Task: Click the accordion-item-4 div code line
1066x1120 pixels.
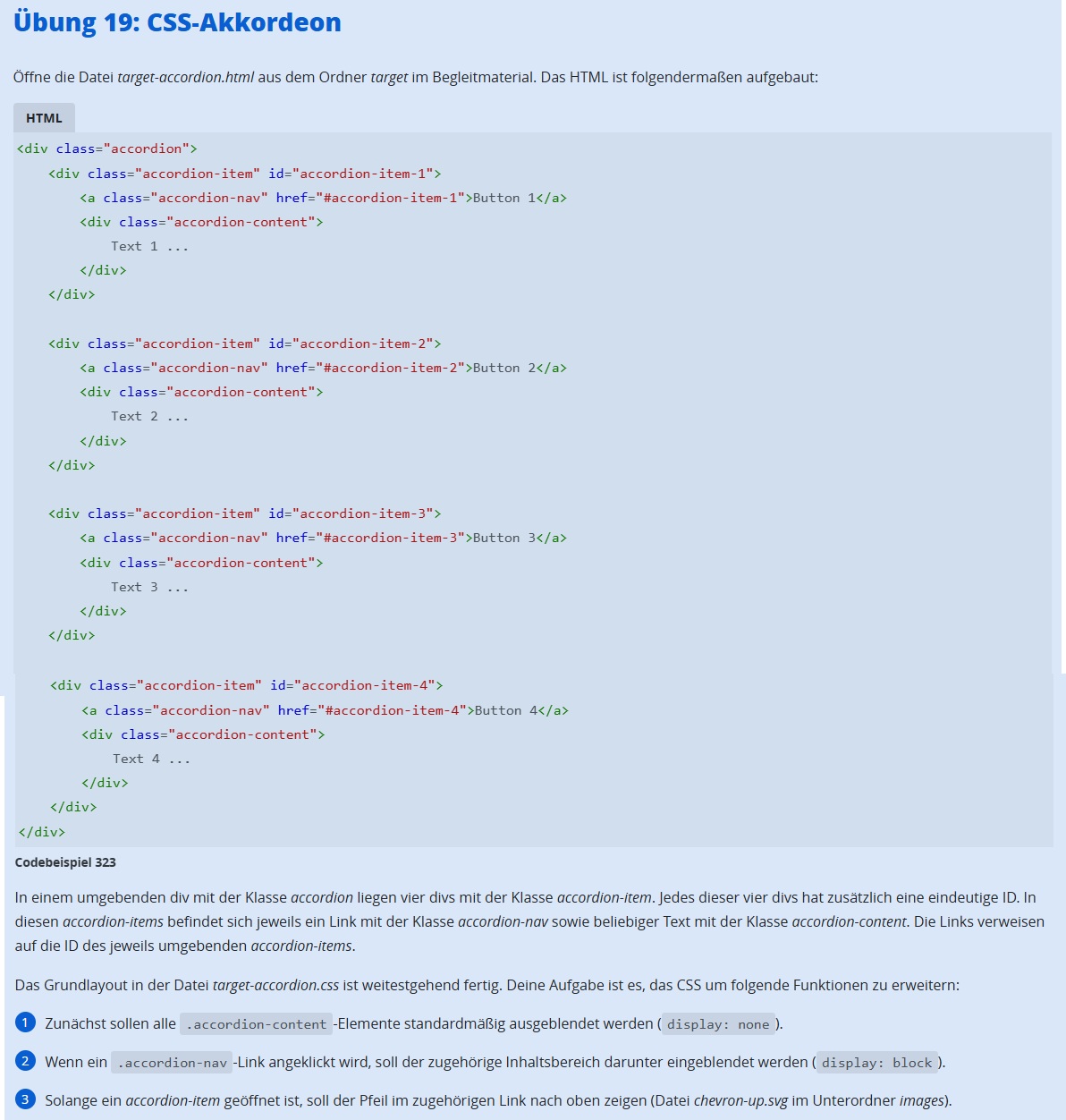Action: coord(246,685)
